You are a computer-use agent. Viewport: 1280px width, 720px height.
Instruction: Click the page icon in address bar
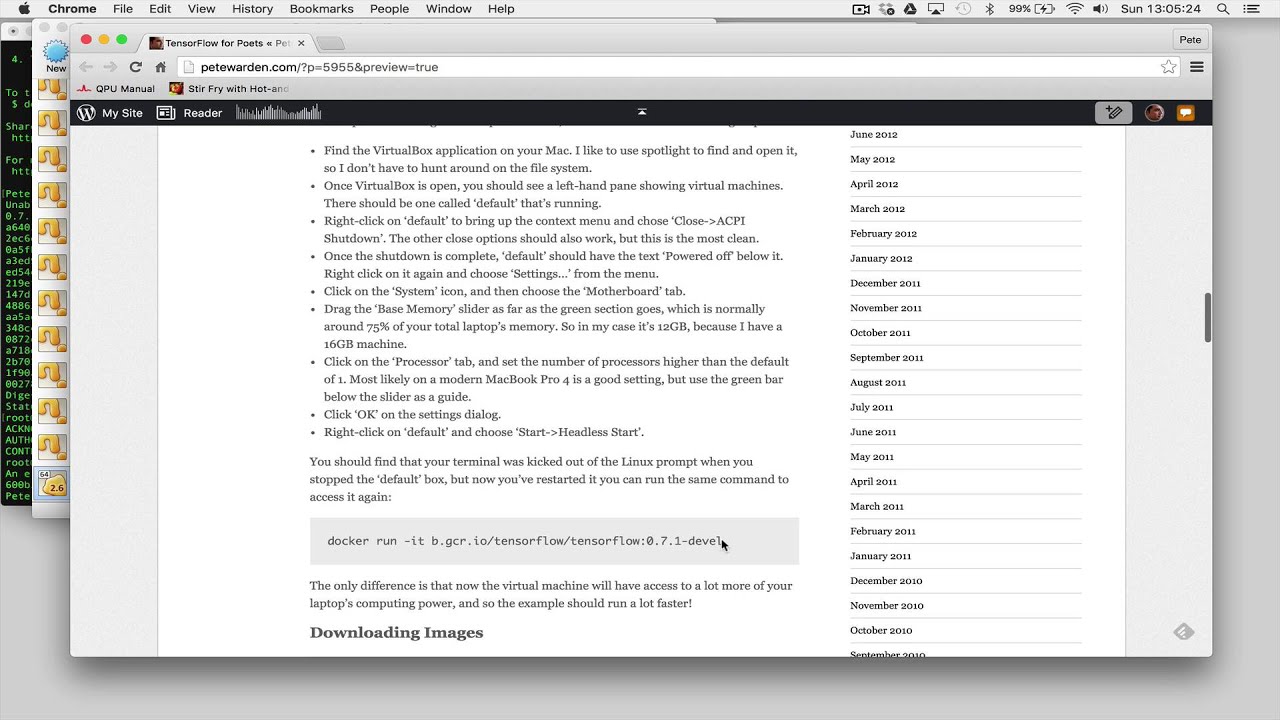pyautogui.click(x=189, y=67)
